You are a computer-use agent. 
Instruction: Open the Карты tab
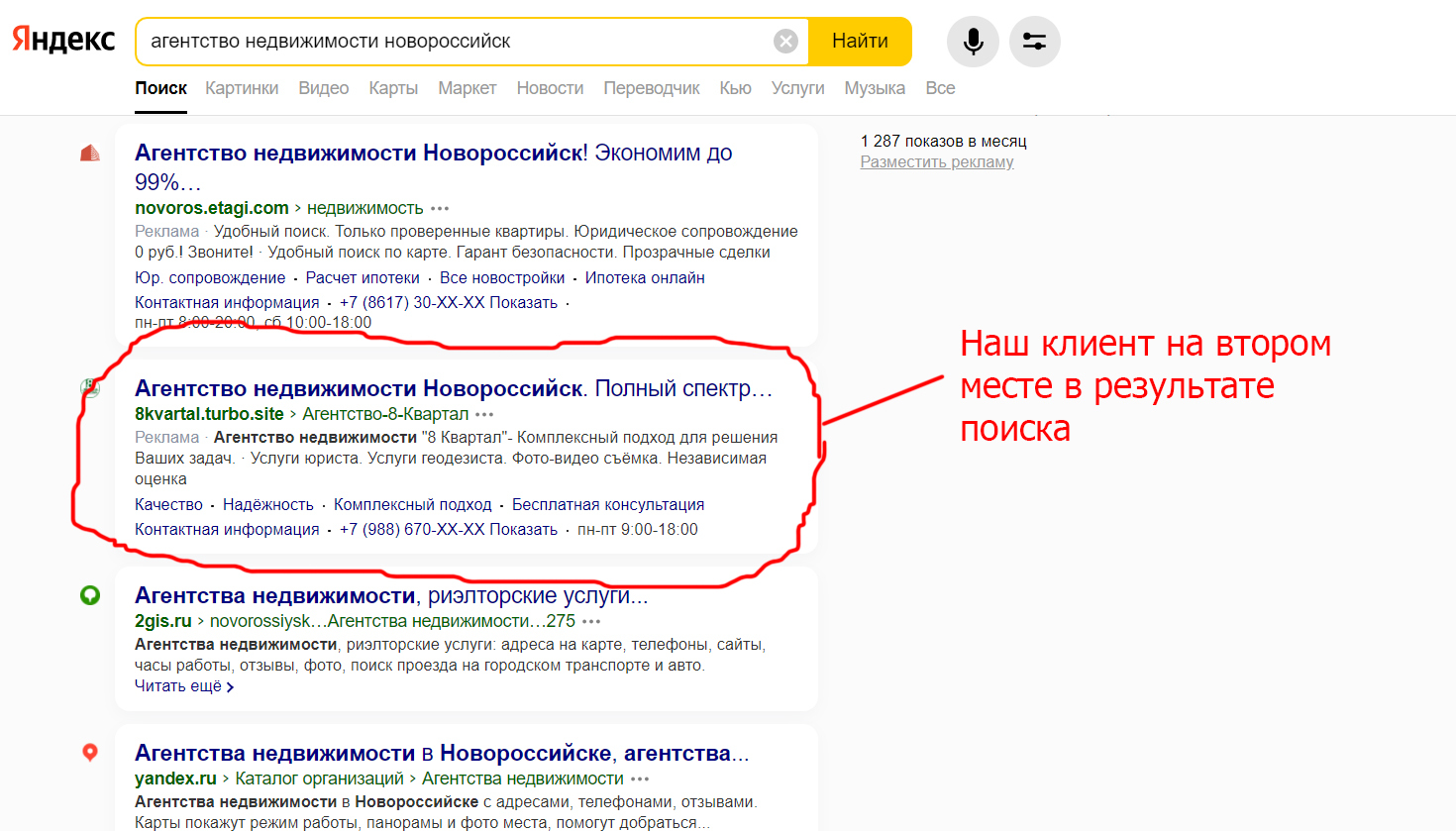(x=393, y=88)
